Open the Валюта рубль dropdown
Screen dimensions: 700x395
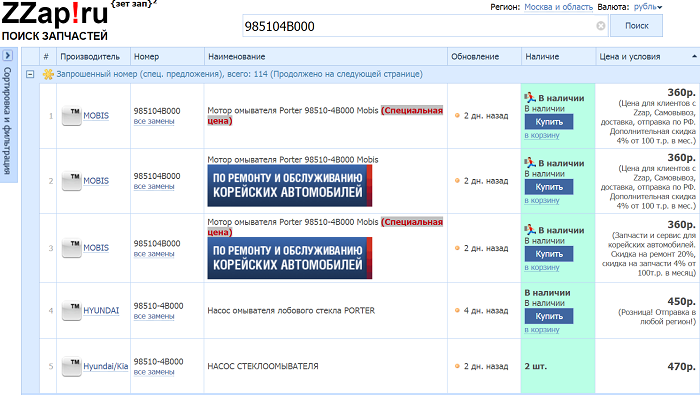648,7
